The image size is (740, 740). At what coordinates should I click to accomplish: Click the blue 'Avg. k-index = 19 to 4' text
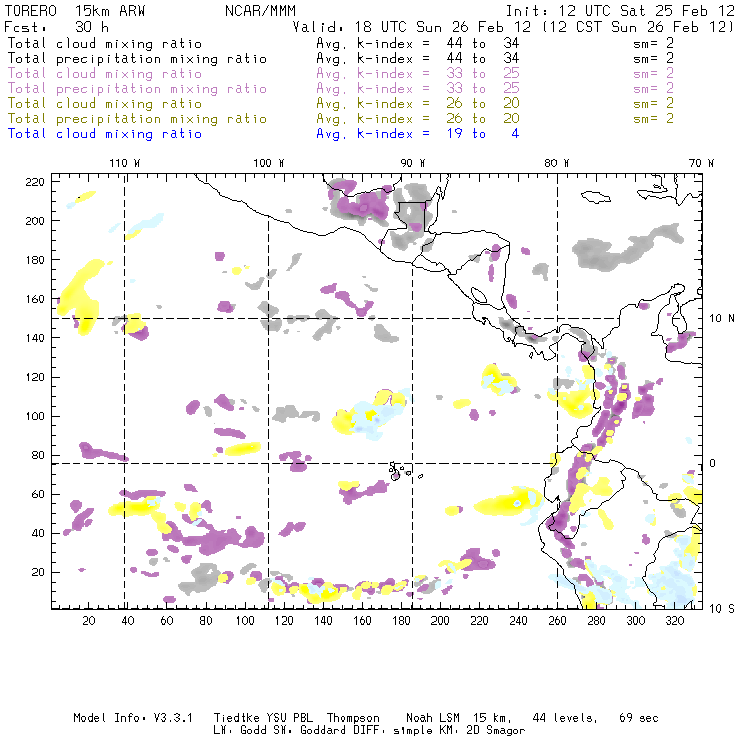pyautogui.click(x=418, y=134)
